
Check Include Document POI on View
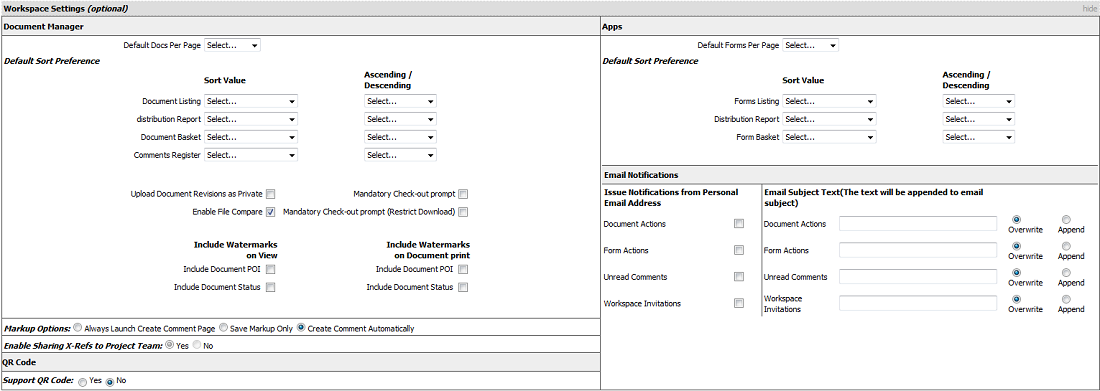coord(270,269)
